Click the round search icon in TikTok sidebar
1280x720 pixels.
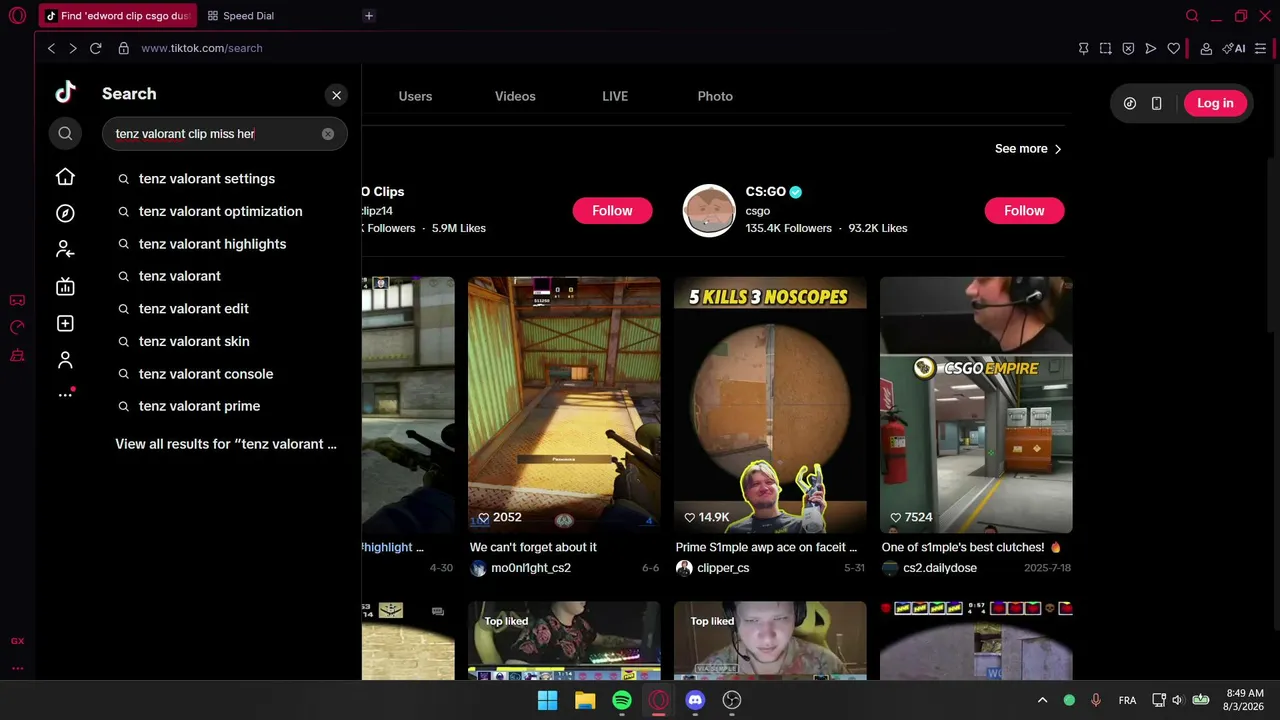point(65,133)
